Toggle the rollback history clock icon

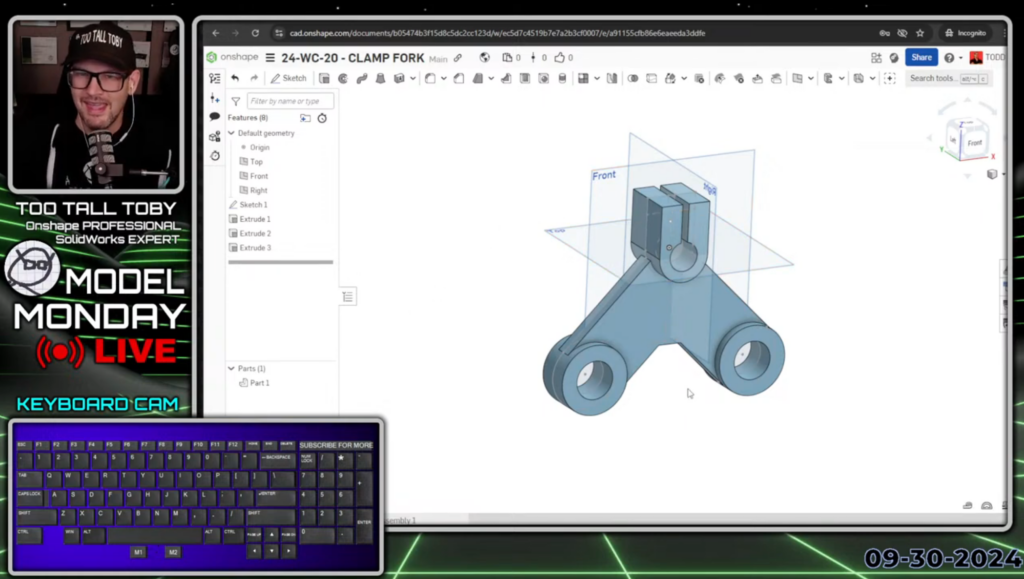tap(322, 118)
